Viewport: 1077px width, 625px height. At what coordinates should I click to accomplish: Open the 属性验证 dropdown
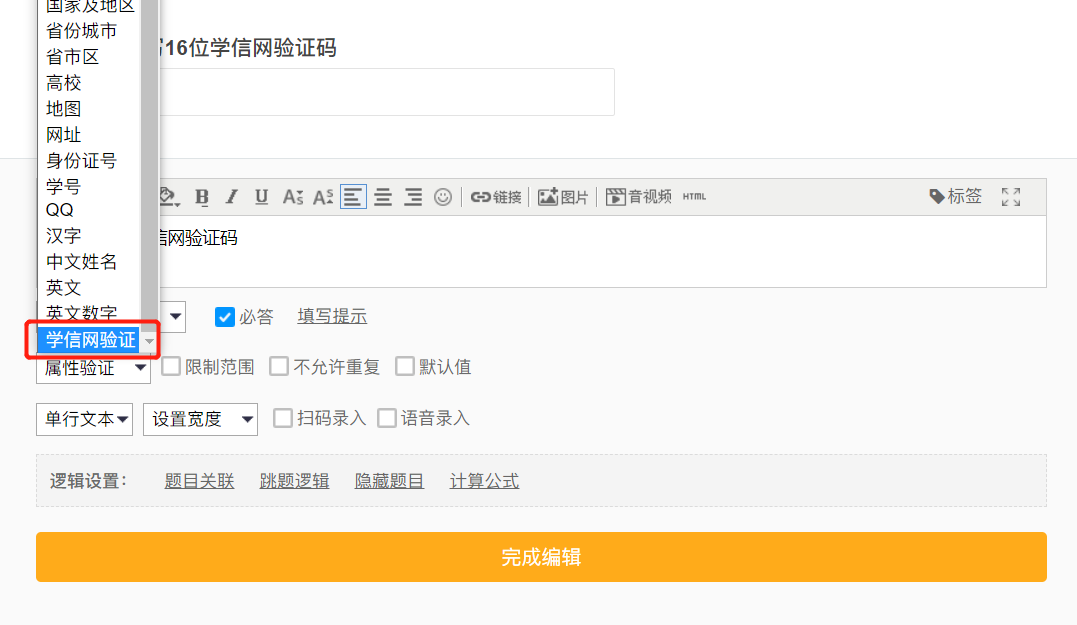click(x=93, y=369)
